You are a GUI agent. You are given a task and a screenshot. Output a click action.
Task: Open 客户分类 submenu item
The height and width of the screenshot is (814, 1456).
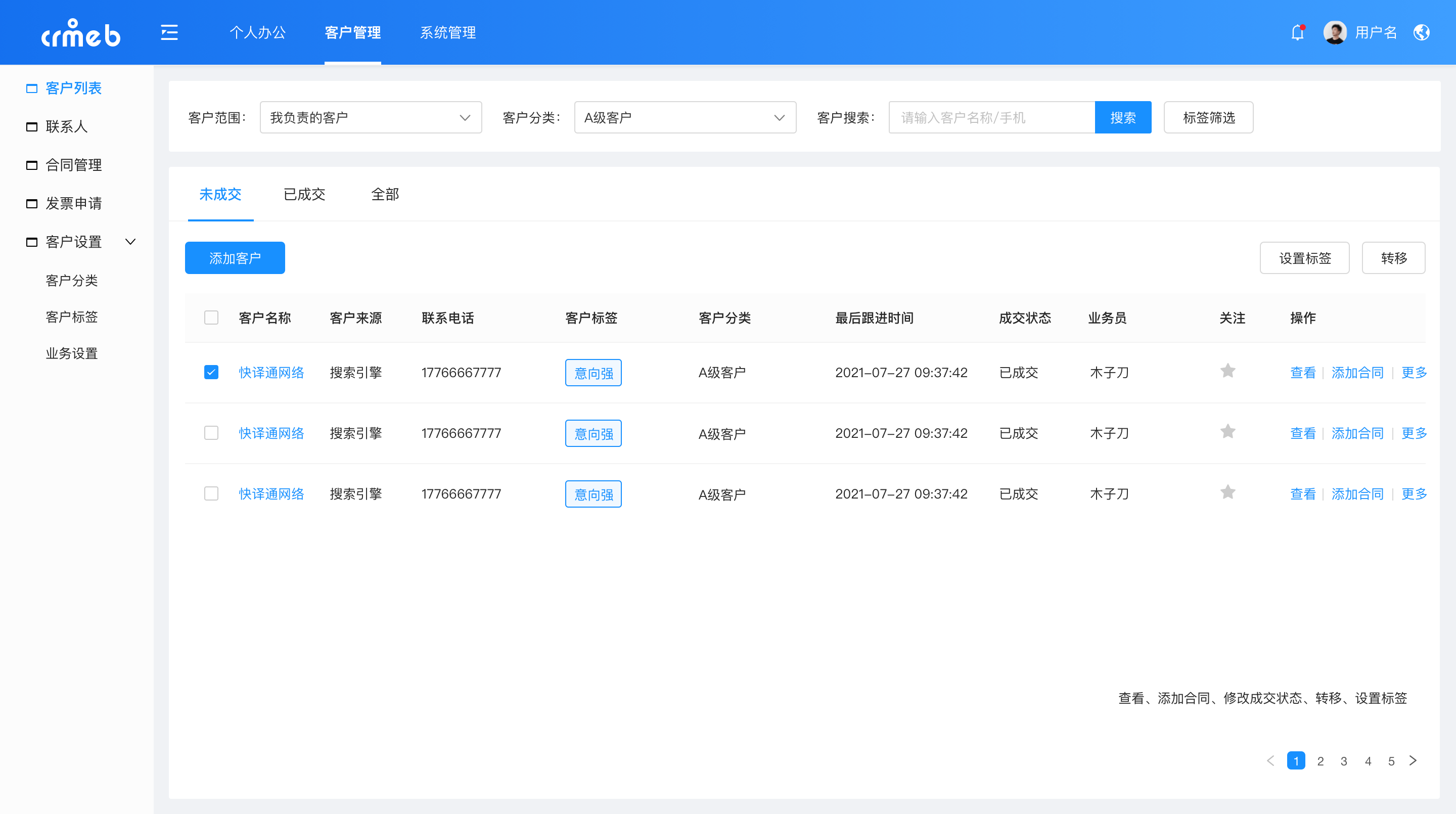(x=72, y=281)
